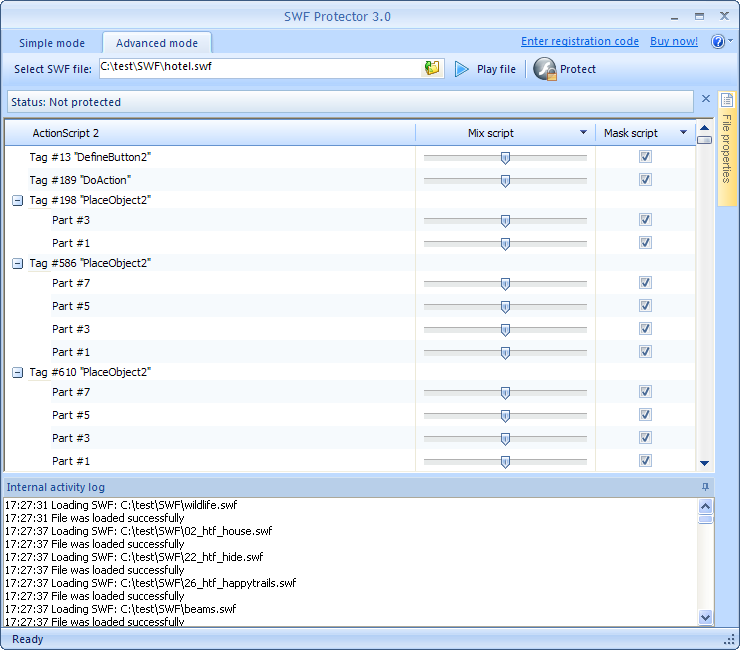Image resolution: width=740 pixels, height=650 pixels.
Task: Close the status bar with X icon
Action: click(x=706, y=99)
